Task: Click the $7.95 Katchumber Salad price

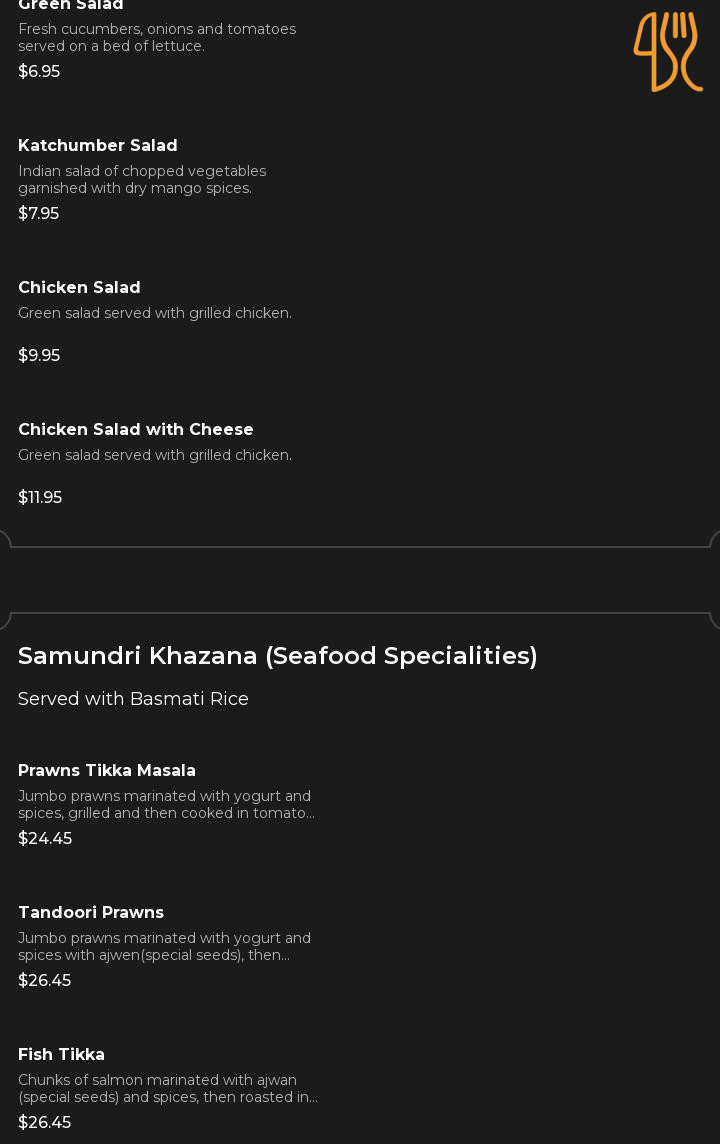Action: click(39, 214)
